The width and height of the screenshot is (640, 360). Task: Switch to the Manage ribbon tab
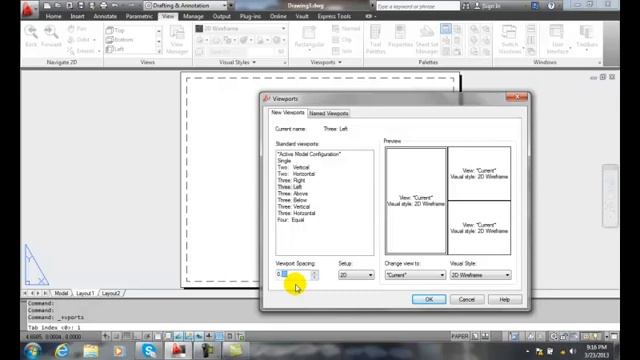pyautogui.click(x=193, y=16)
